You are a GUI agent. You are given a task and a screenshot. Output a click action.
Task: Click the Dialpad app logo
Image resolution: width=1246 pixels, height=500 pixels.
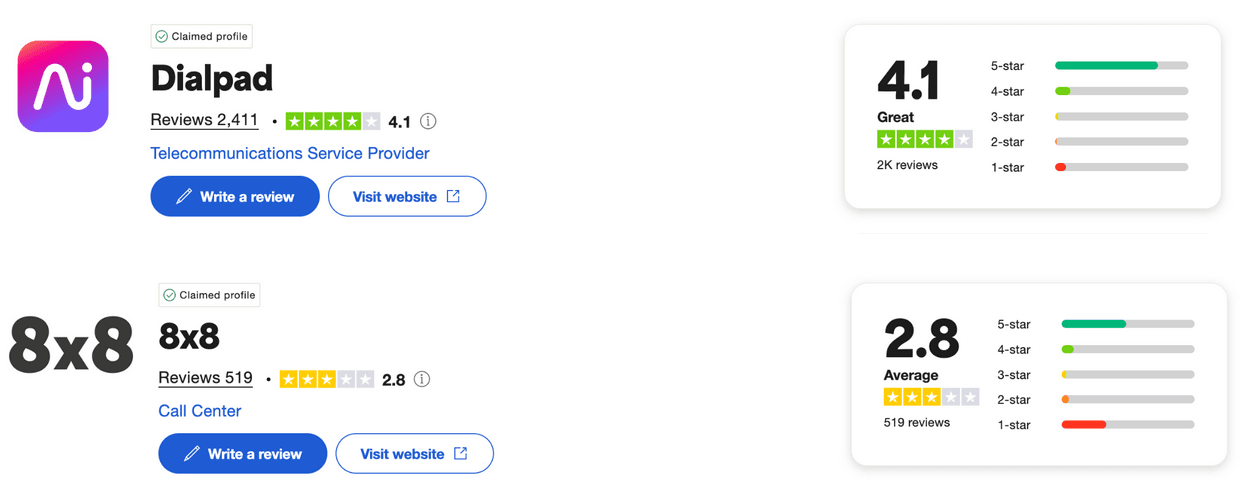63,86
